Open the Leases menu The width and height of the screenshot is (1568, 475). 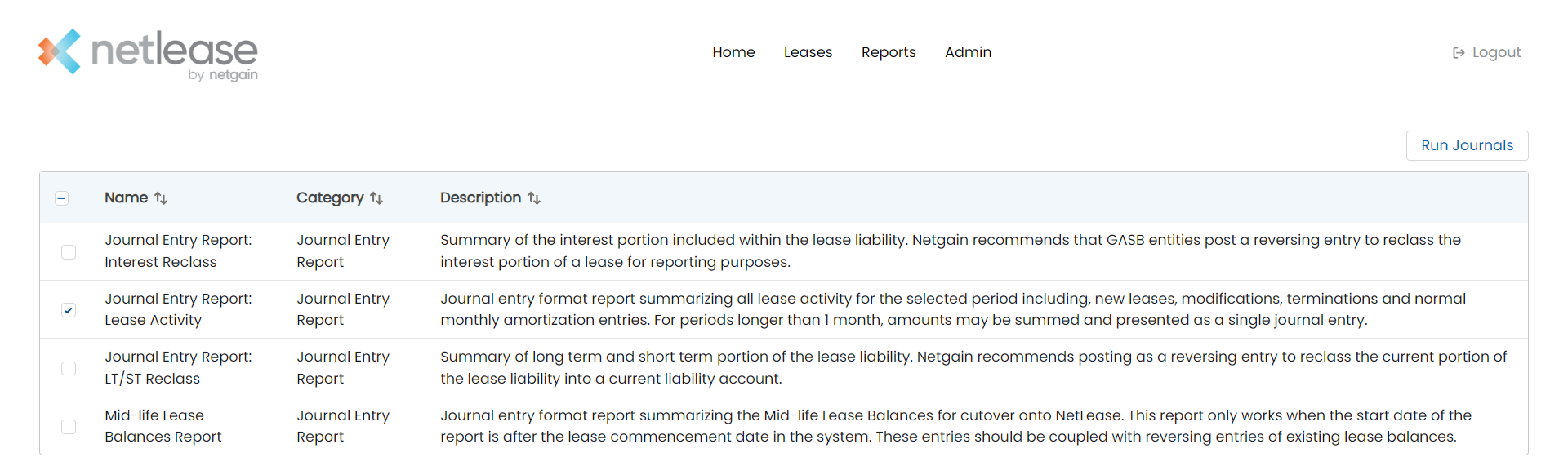pos(808,52)
